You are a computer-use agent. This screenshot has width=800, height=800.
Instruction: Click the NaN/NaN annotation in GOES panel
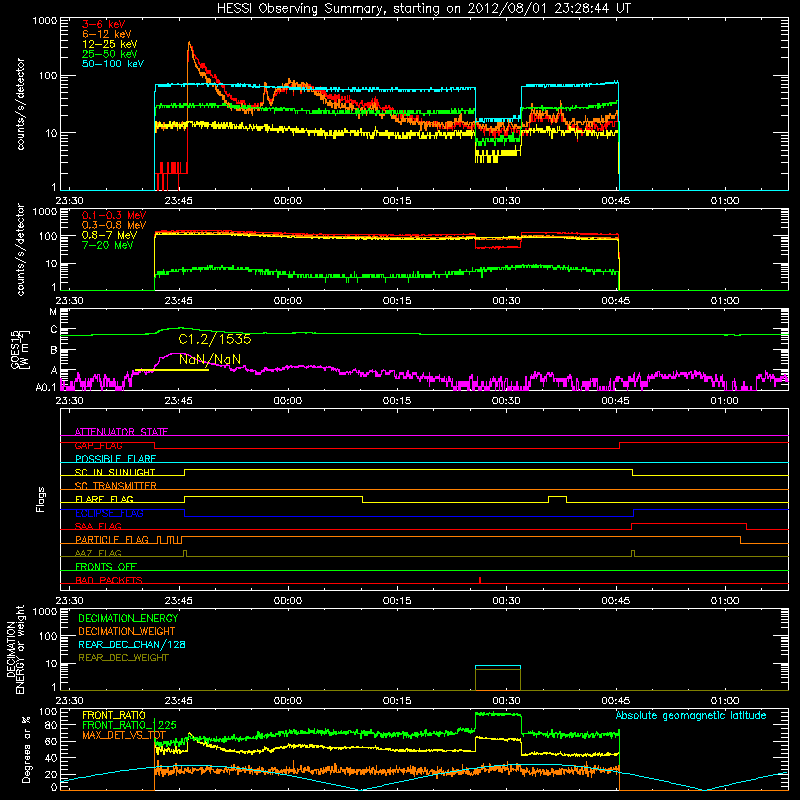coord(210,359)
